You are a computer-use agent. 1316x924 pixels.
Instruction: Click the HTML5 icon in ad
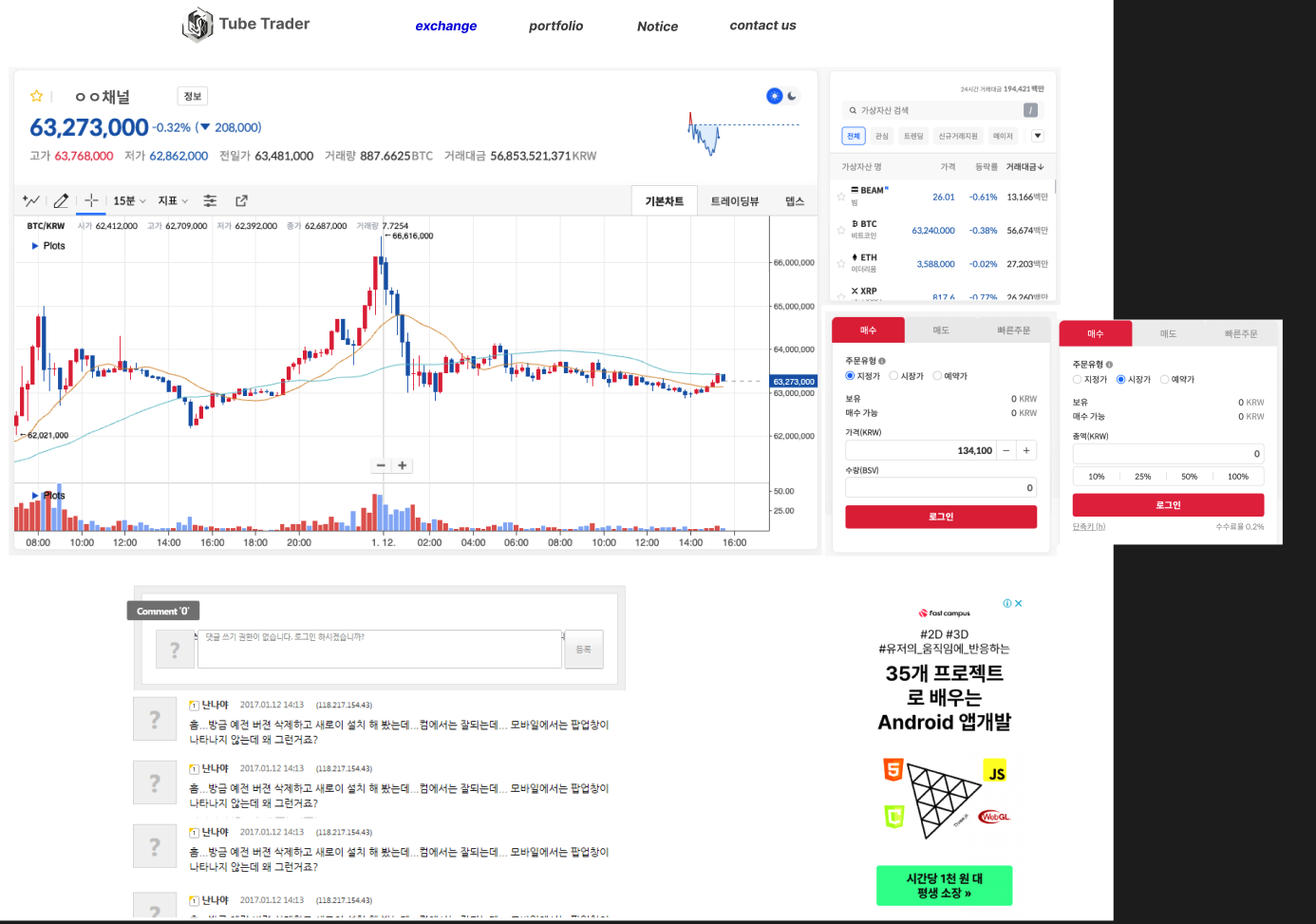pyautogui.click(x=893, y=769)
